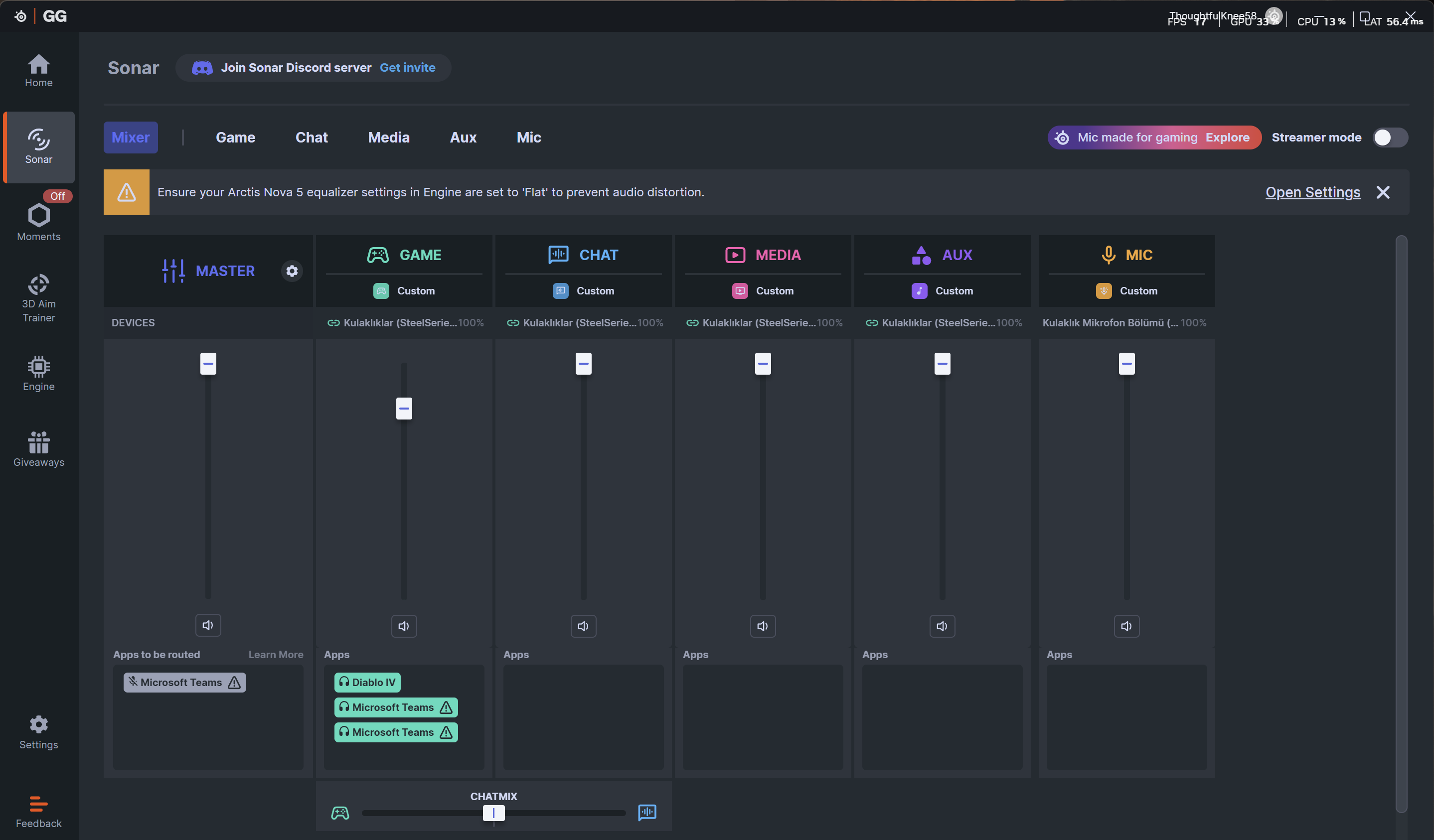This screenshot has height=840, width=1434.
Task: Click the mixer vertical scrollbar
Action: 1402,523
